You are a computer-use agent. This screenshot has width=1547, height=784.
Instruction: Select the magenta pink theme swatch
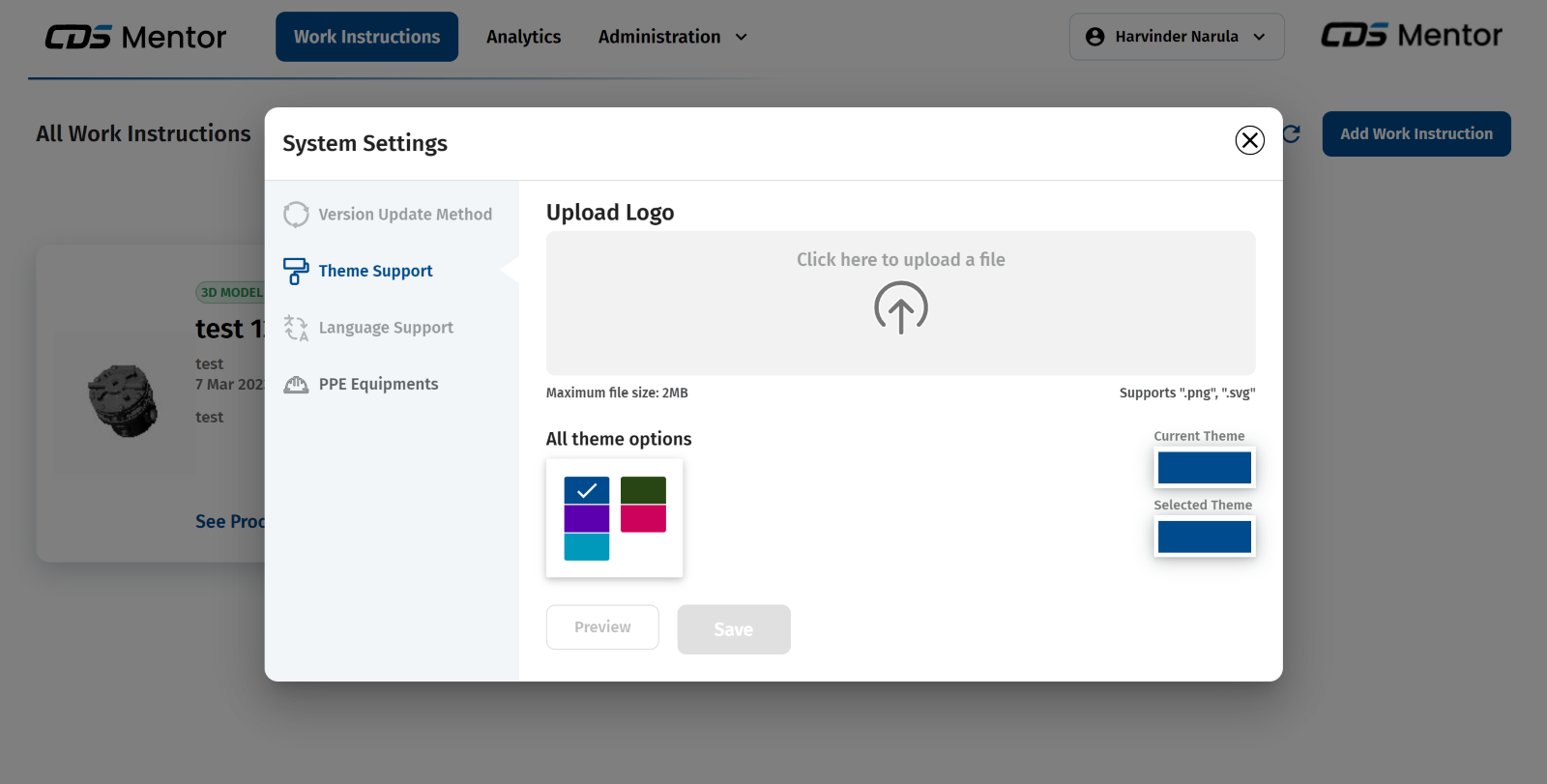pos(643,518)
